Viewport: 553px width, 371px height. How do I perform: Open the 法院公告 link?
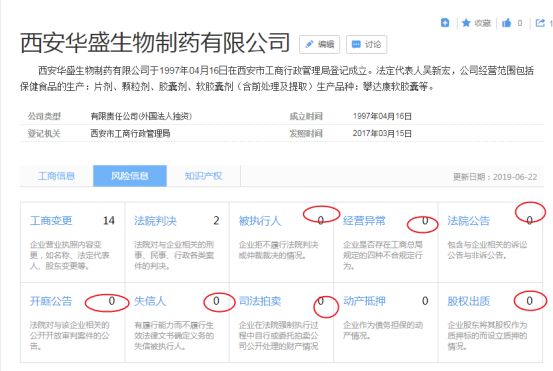[469, 221]
